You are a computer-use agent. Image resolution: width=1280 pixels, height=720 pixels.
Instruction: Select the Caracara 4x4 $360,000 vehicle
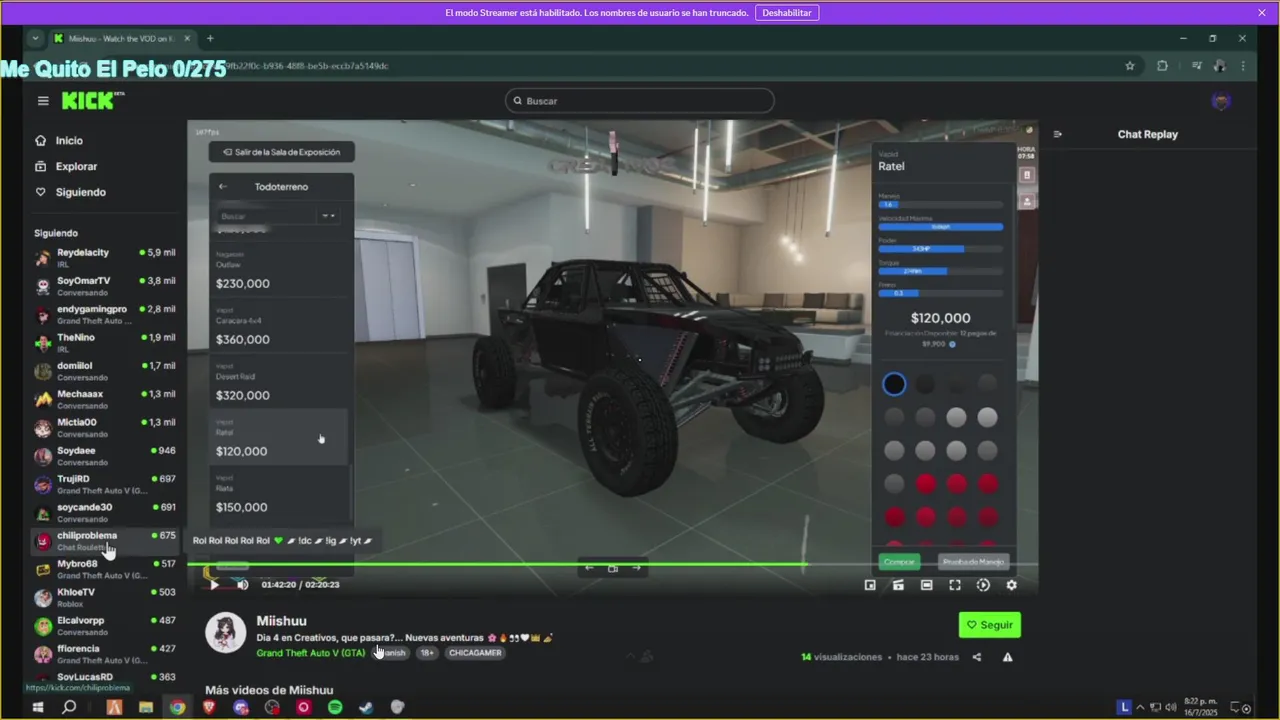pos(280,326)
